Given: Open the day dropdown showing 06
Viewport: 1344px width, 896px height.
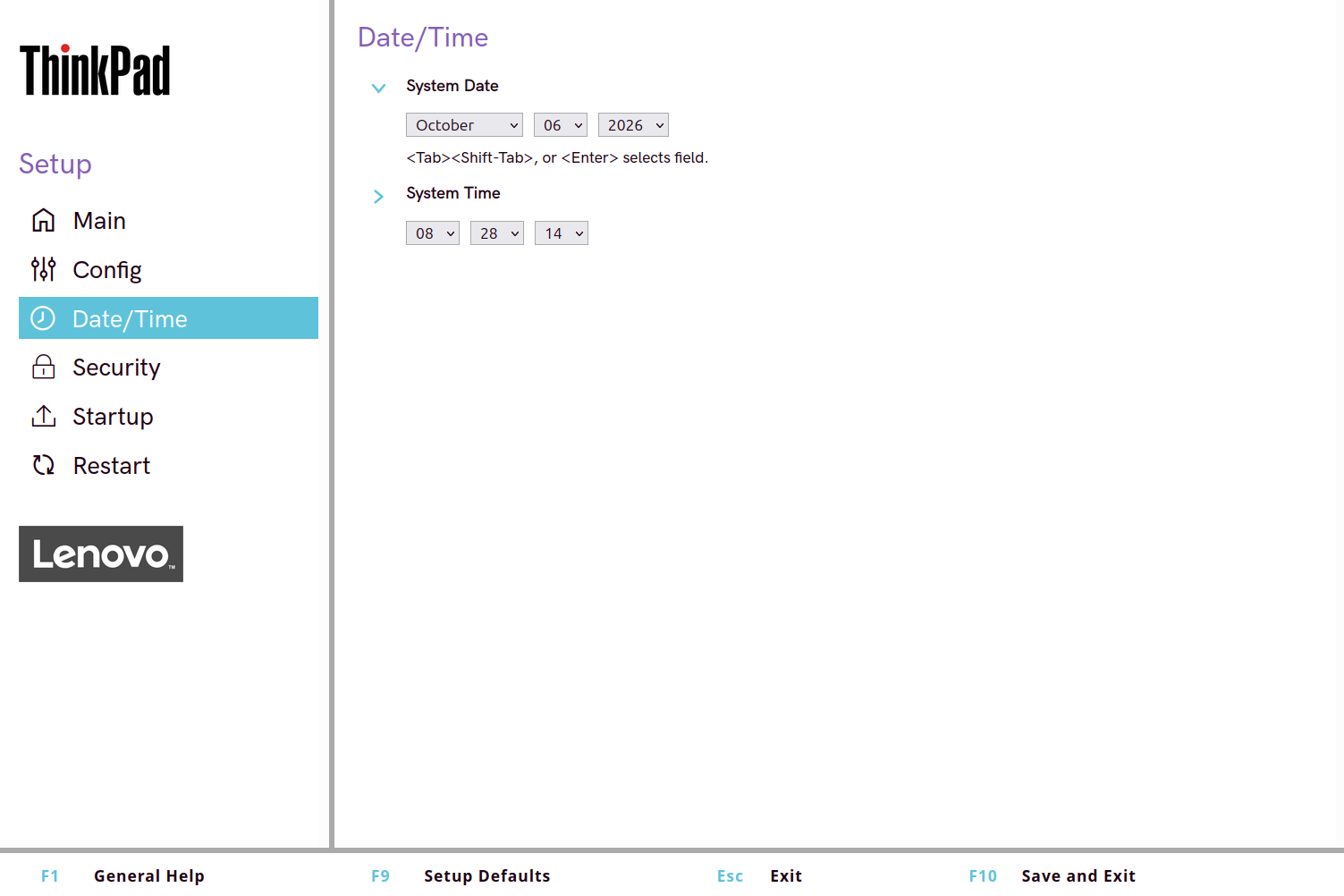Looking at the screenshot, I should (x=561, y=125).
